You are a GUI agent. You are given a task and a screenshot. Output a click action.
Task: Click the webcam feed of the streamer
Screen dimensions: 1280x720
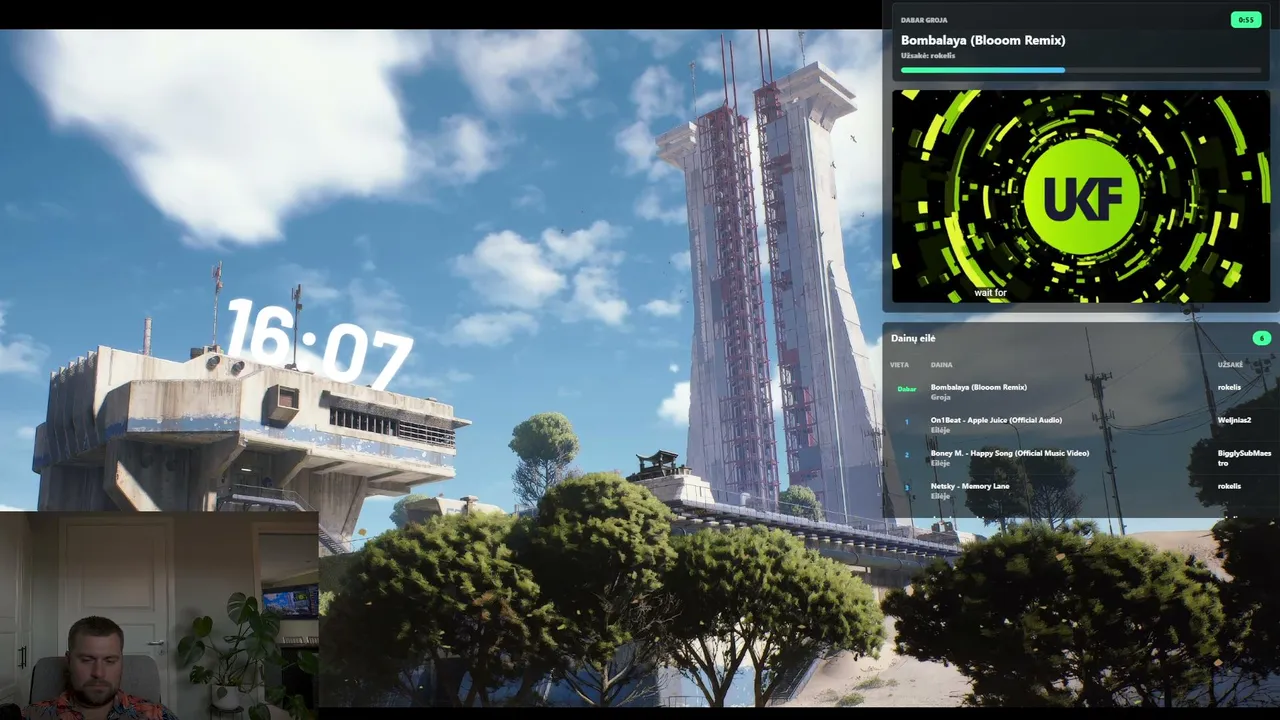[159, 616]
